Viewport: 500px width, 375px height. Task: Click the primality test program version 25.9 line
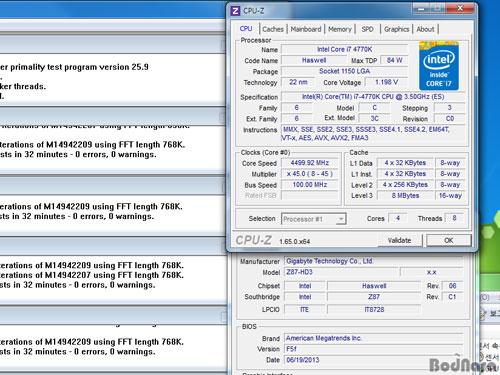pyautogui.click(x=74, y=67)
